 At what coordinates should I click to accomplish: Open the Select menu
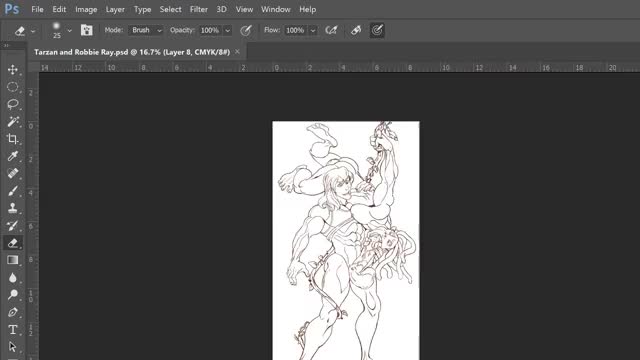tap(171, 9)
